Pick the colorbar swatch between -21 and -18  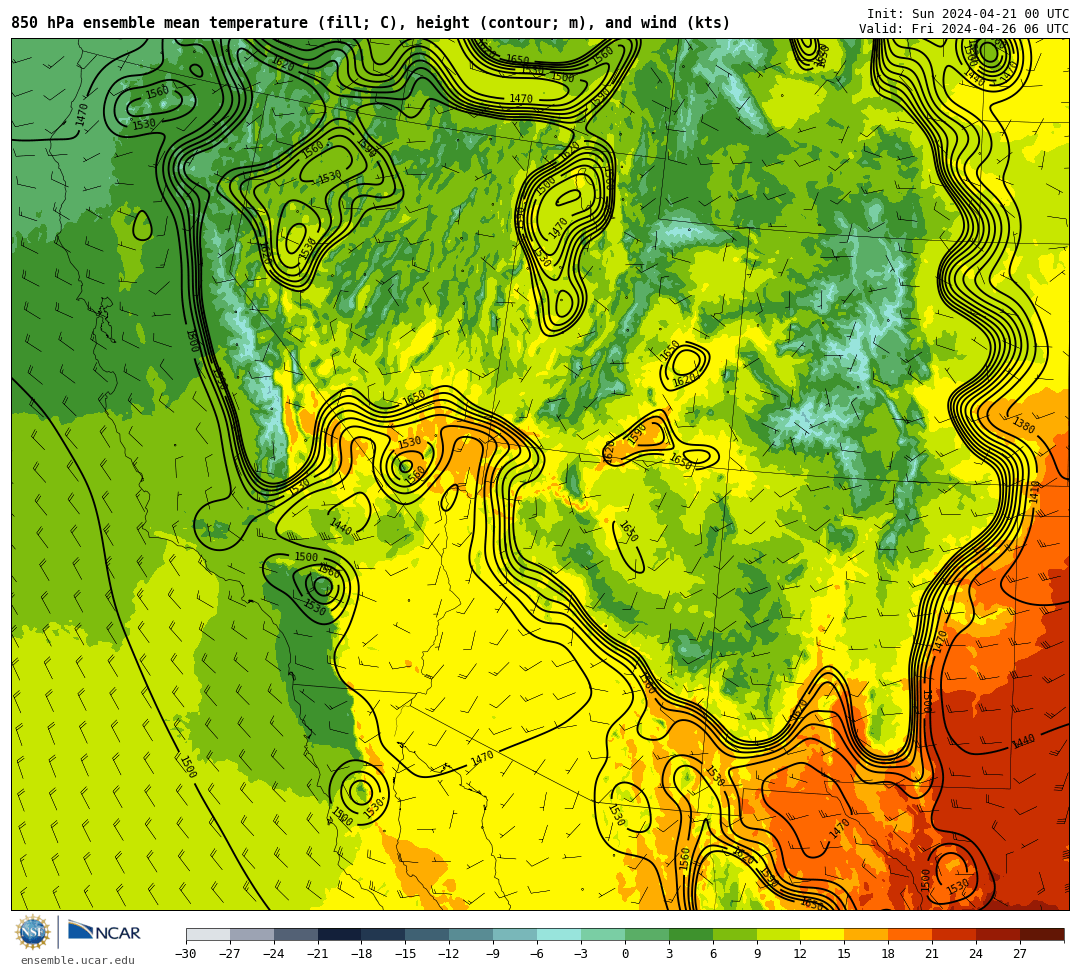point(340,934)
